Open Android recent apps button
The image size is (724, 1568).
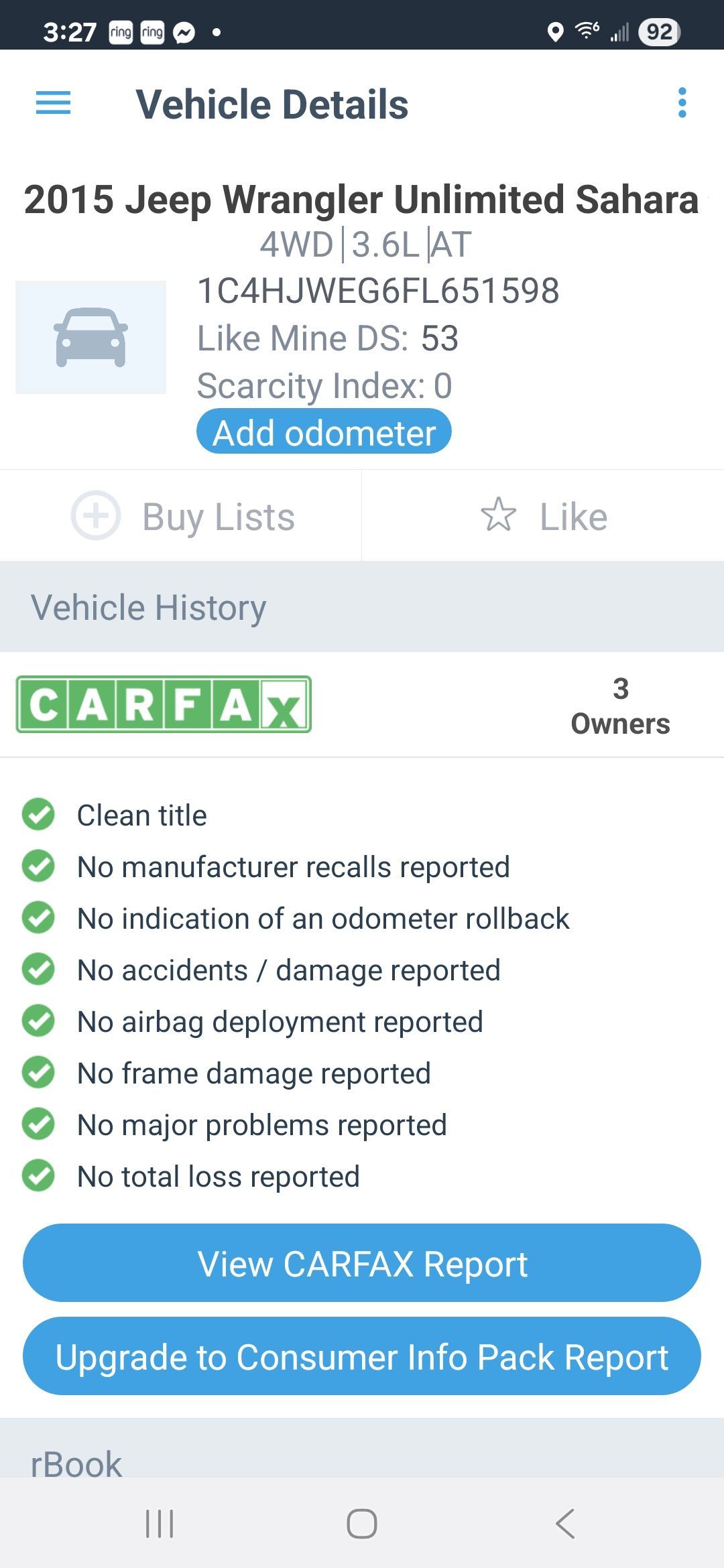coord(160,1524)
